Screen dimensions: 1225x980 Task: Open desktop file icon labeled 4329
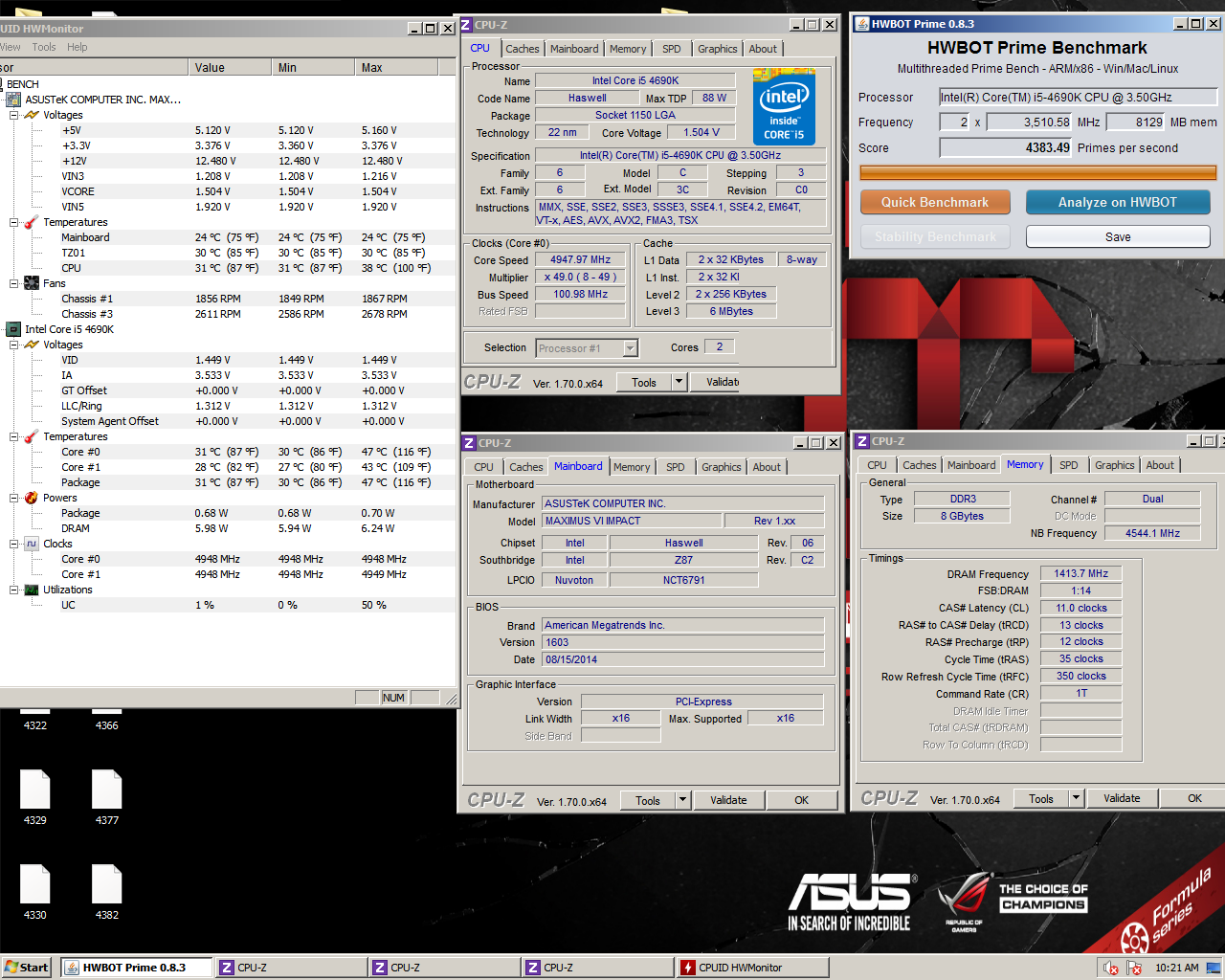click(35, 797)
